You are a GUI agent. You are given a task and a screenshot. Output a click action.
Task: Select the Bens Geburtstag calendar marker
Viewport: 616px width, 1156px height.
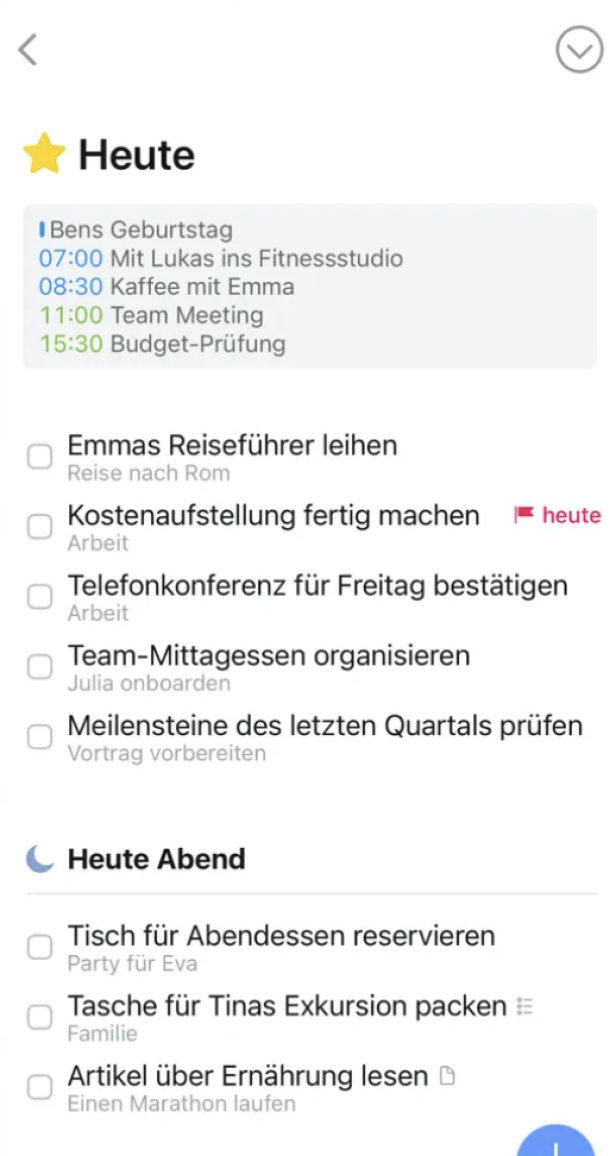point(135,229)
